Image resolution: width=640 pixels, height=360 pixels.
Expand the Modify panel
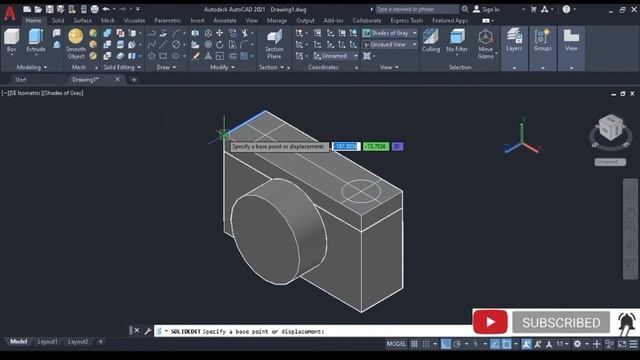click(222, 67)
